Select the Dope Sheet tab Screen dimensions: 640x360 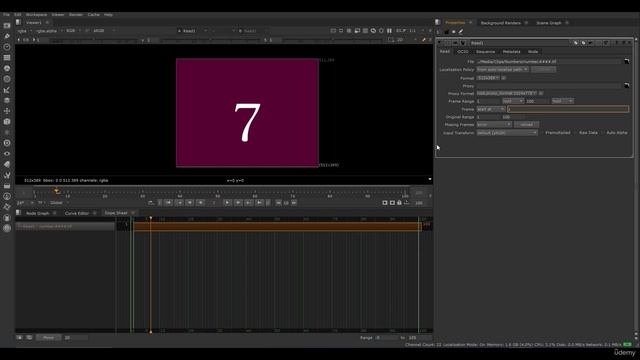point(116,213)
